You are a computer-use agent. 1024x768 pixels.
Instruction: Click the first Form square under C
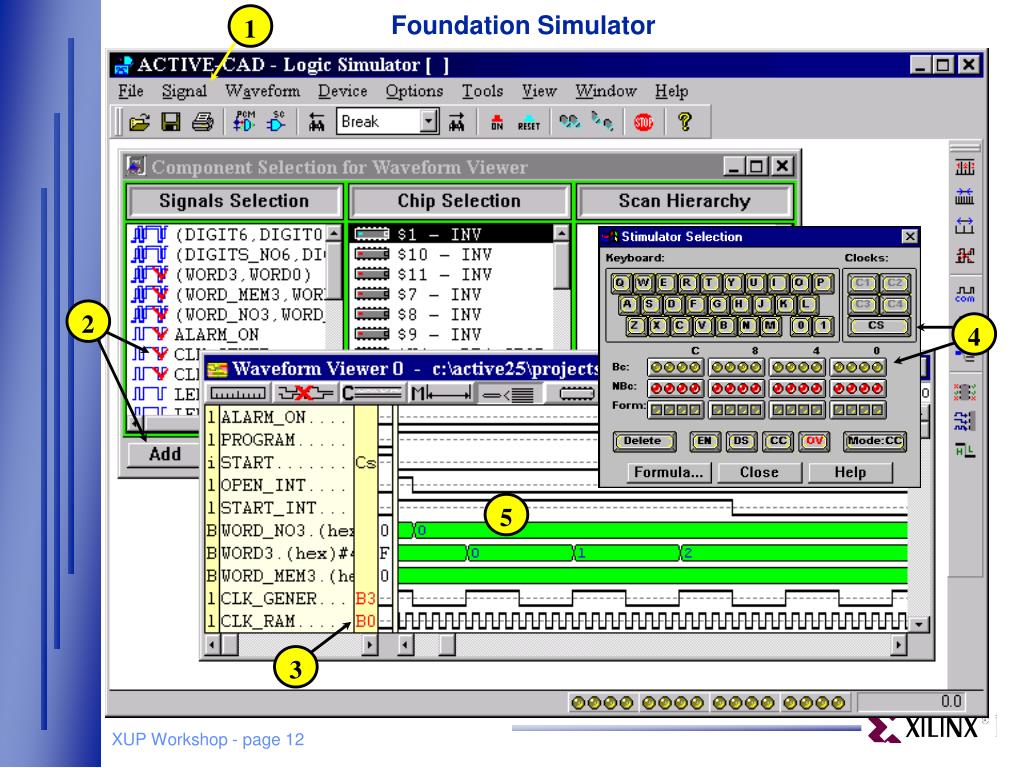pos(655,410)
